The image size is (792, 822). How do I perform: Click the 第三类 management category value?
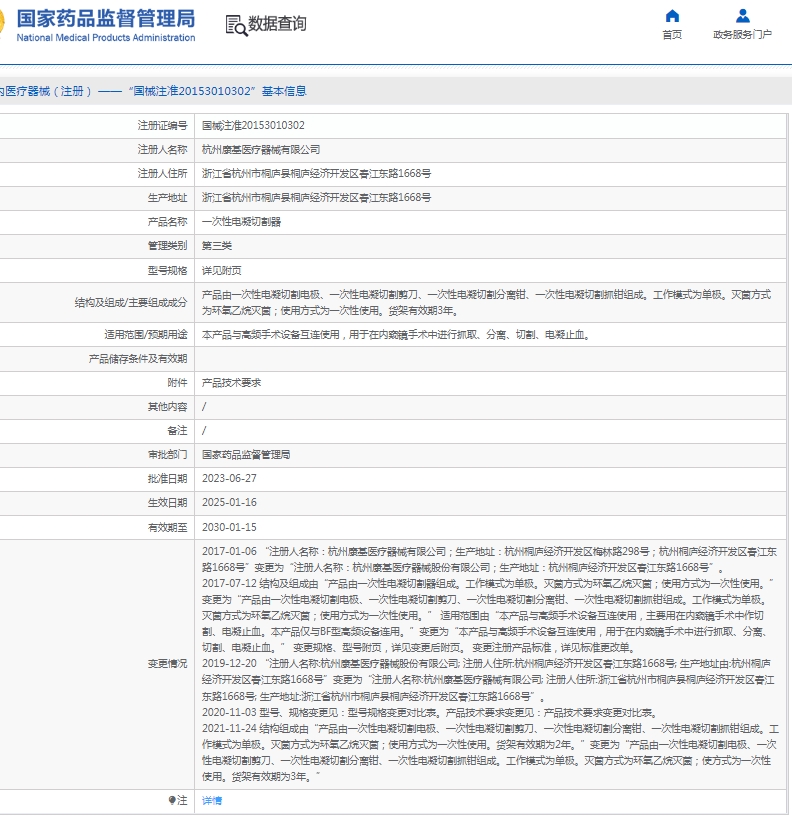pos(216,245)
